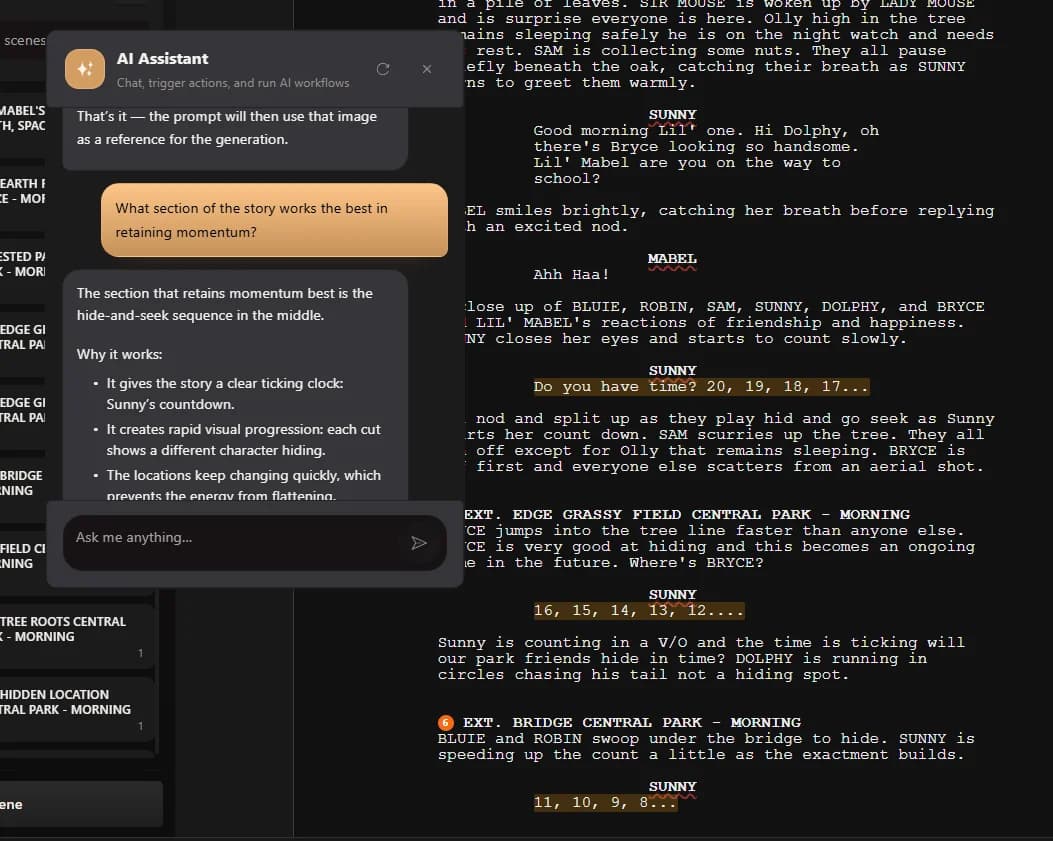Open the AI Assistant sparkle icon
Screen dimensions: 1053x841
(x=85, y=69)
